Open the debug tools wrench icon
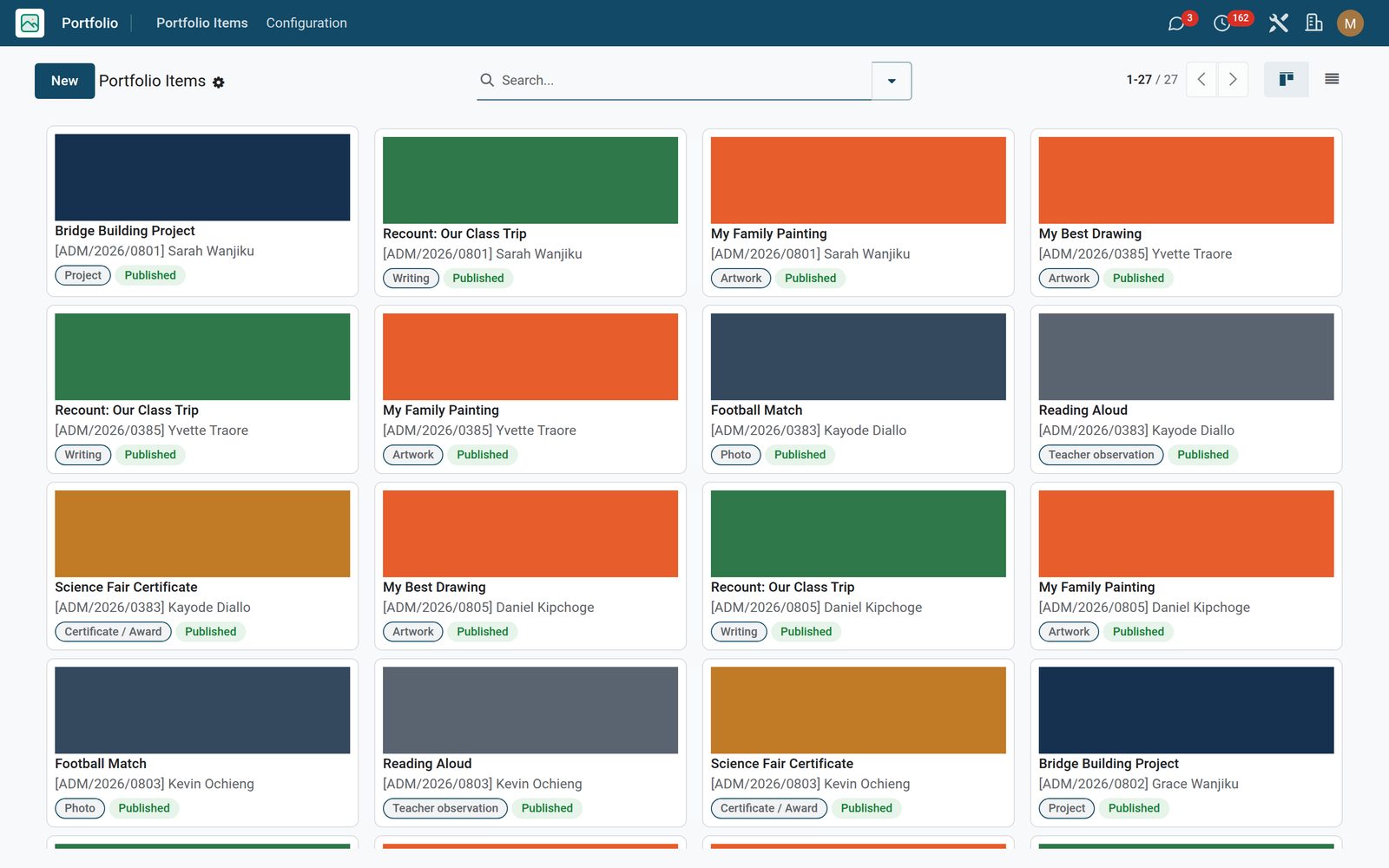This screenshot has height=868, width=1389. coord(1278,23)
